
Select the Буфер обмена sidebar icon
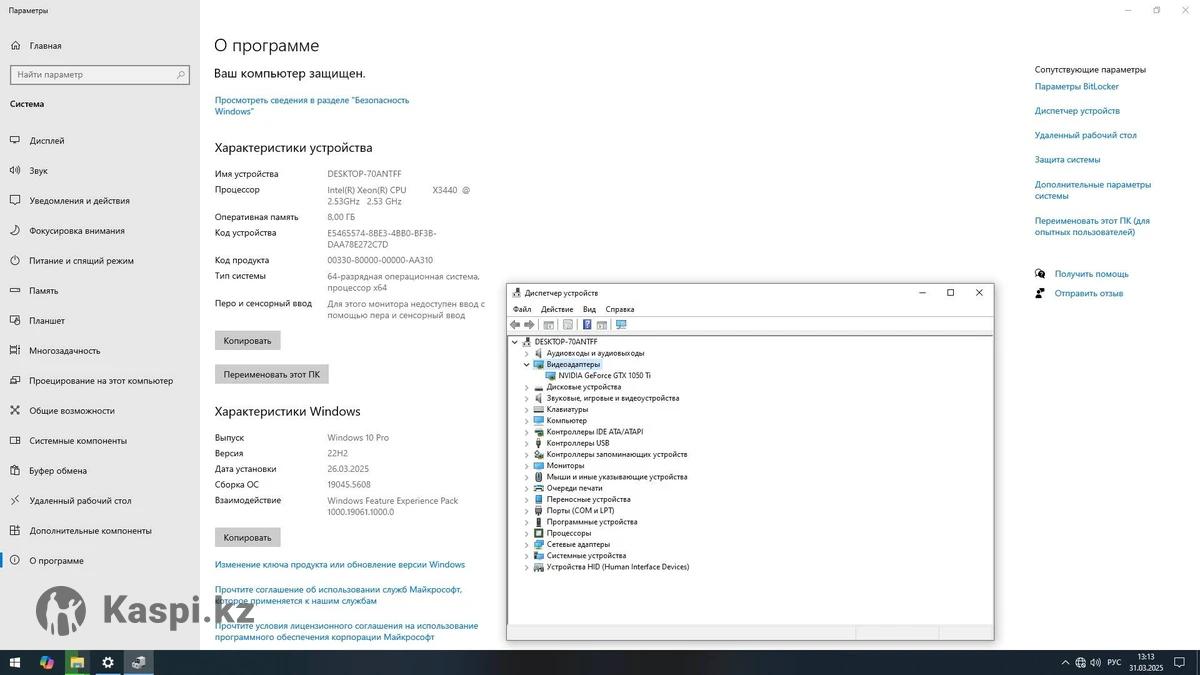[15, 471]
